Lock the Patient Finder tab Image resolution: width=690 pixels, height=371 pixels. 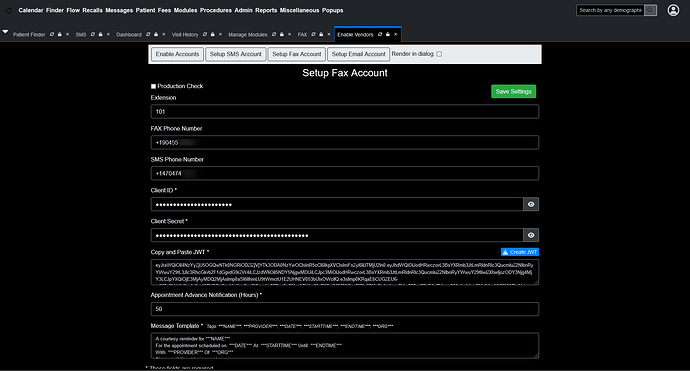pyautogui.click(x=59, y=34)
